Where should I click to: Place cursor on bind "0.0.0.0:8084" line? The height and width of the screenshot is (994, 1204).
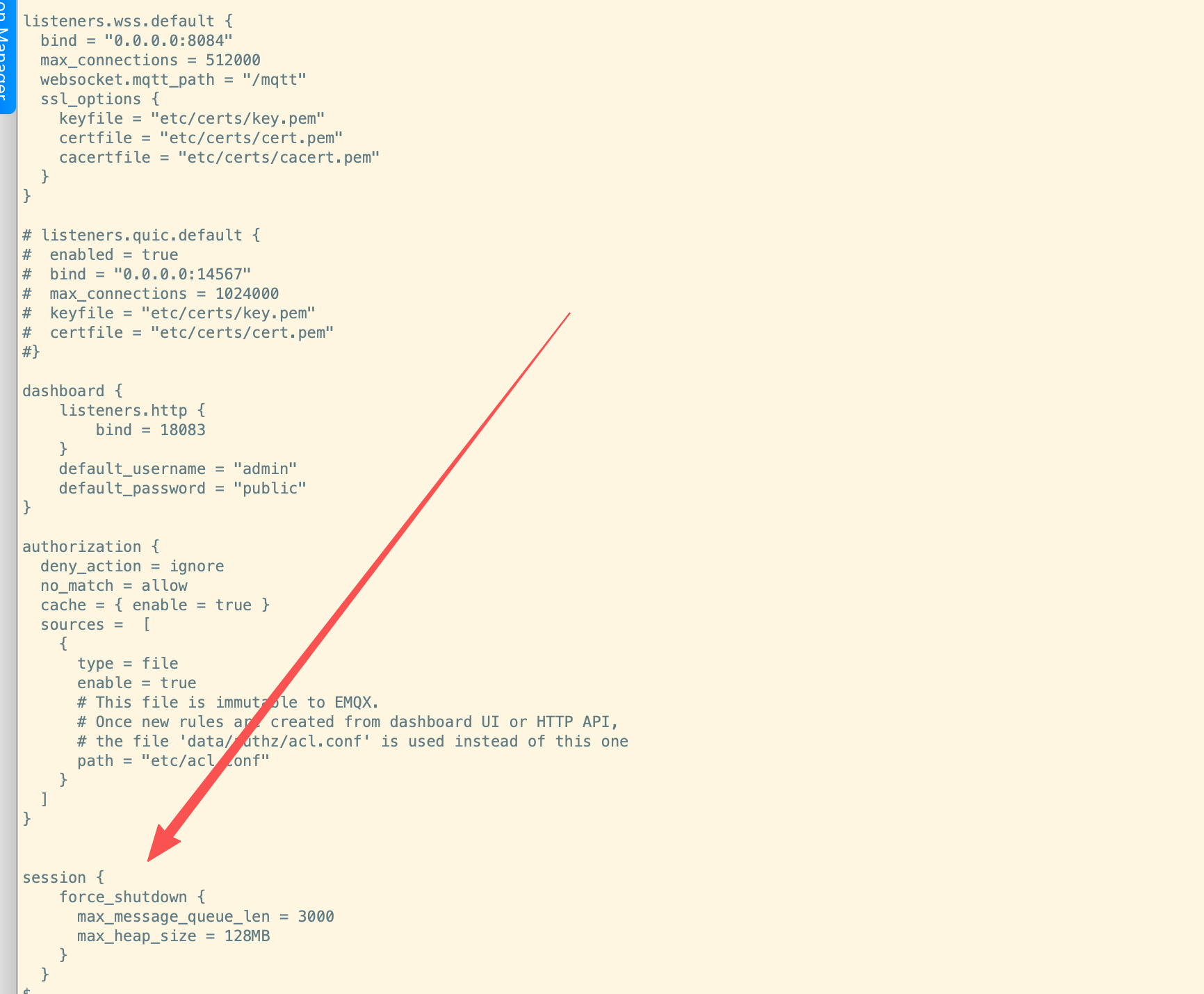(x=136, y=41)
